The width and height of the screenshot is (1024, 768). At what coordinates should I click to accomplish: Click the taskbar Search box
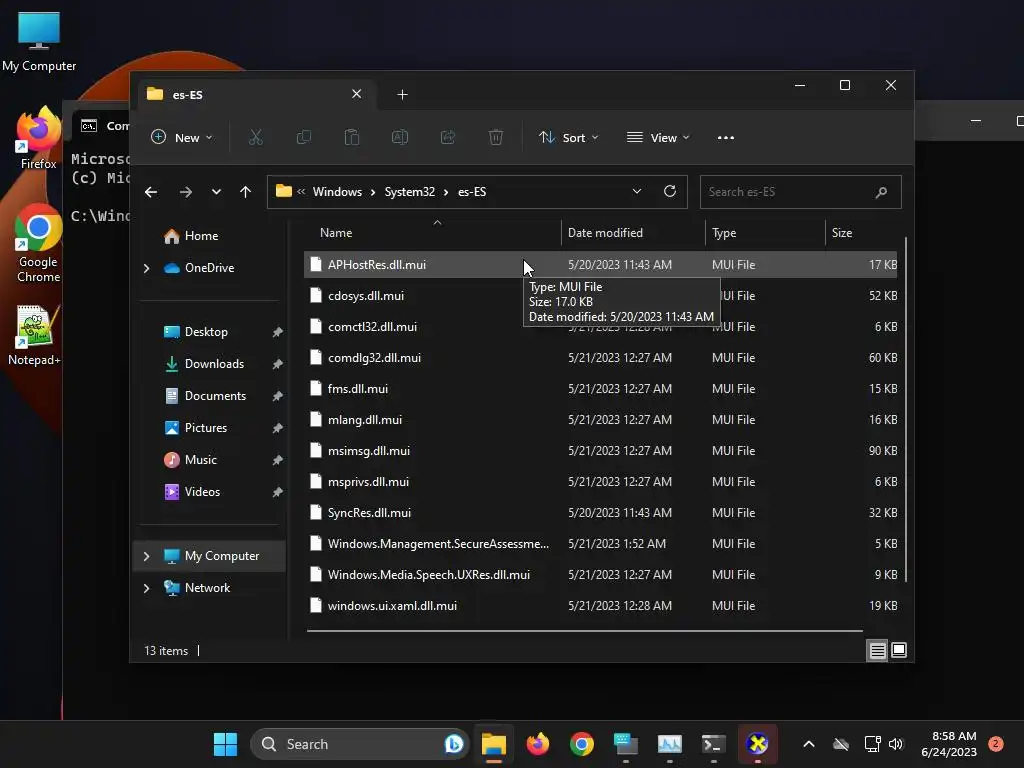(359, 744)
